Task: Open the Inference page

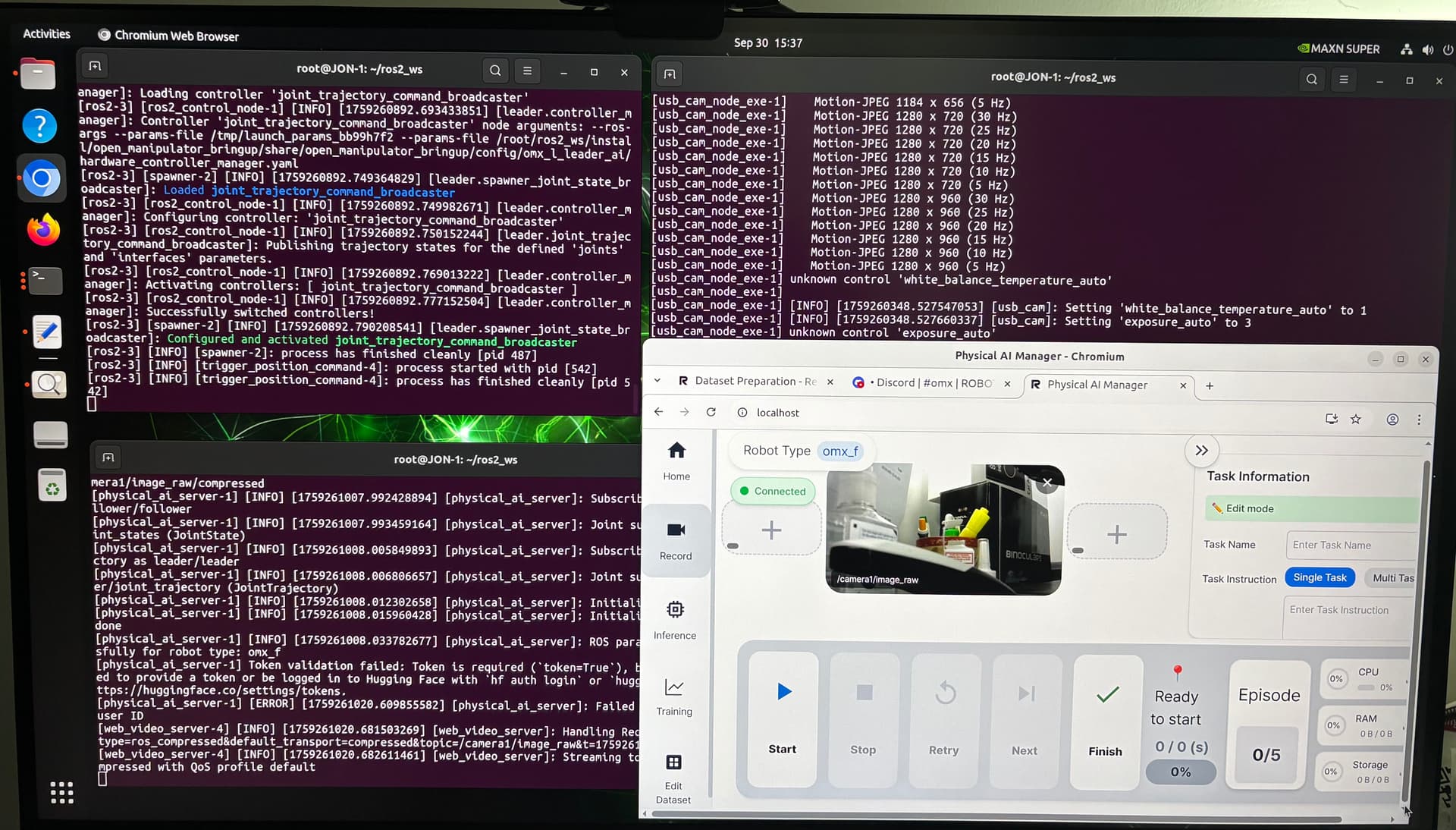Action: 675,619
